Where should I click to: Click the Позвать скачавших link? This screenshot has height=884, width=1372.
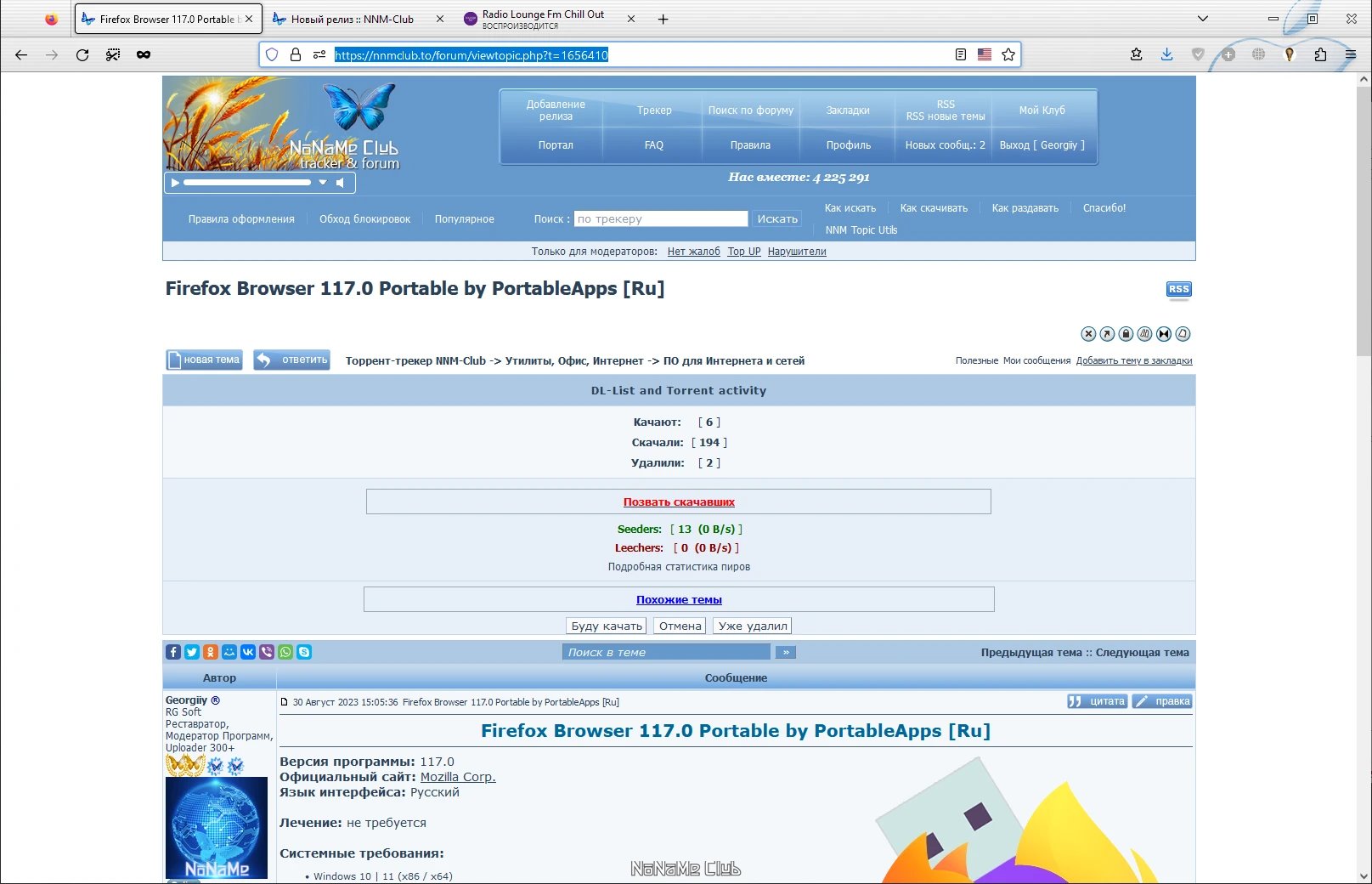(x=679, y=501)
